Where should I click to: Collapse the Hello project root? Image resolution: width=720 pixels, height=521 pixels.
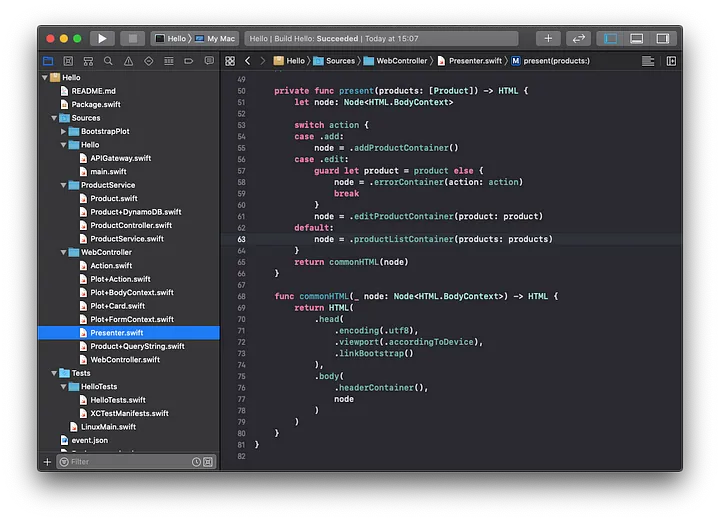tap(45, 78)
